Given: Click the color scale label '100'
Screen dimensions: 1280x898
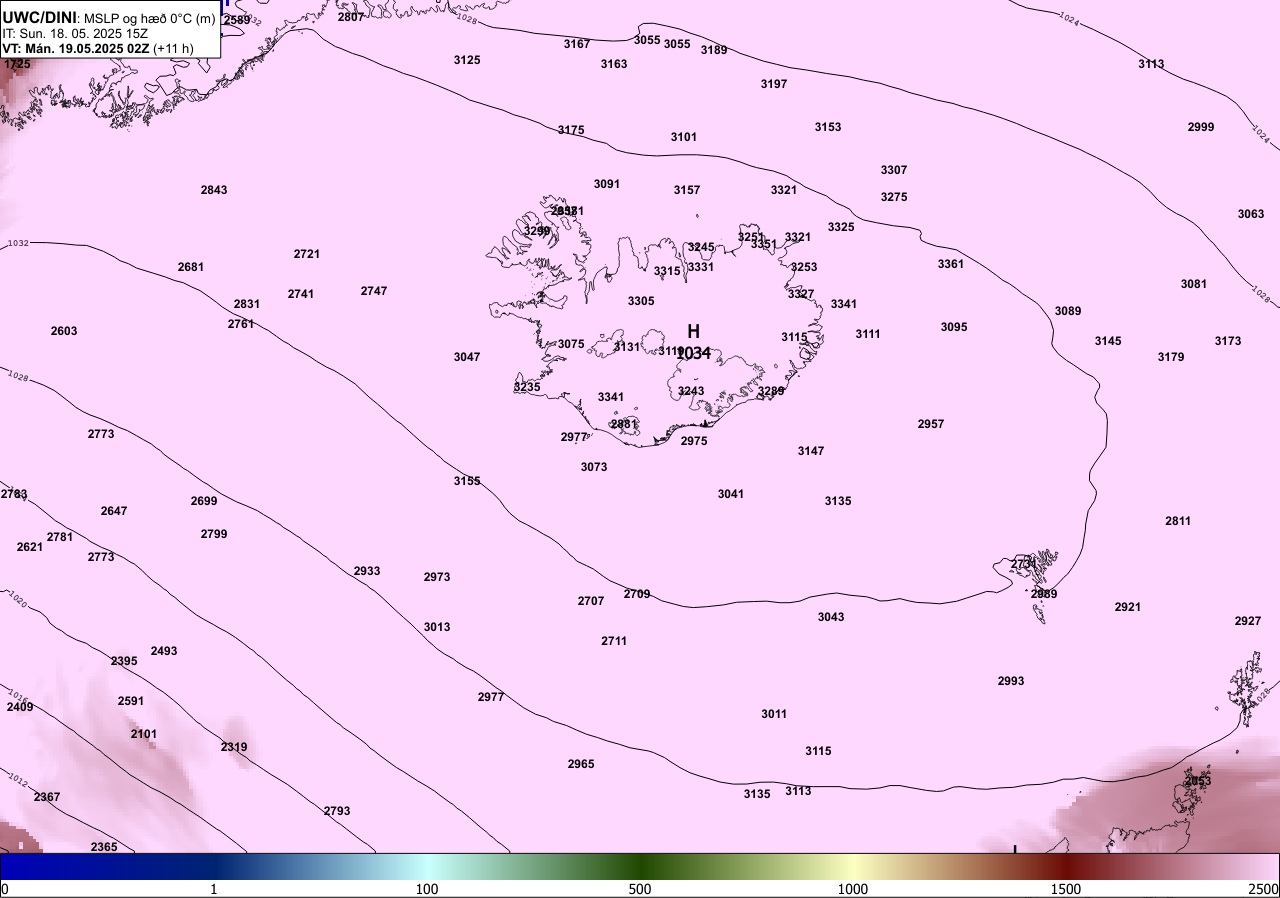Looking at the screenshot, I should [x=427, y=889].
